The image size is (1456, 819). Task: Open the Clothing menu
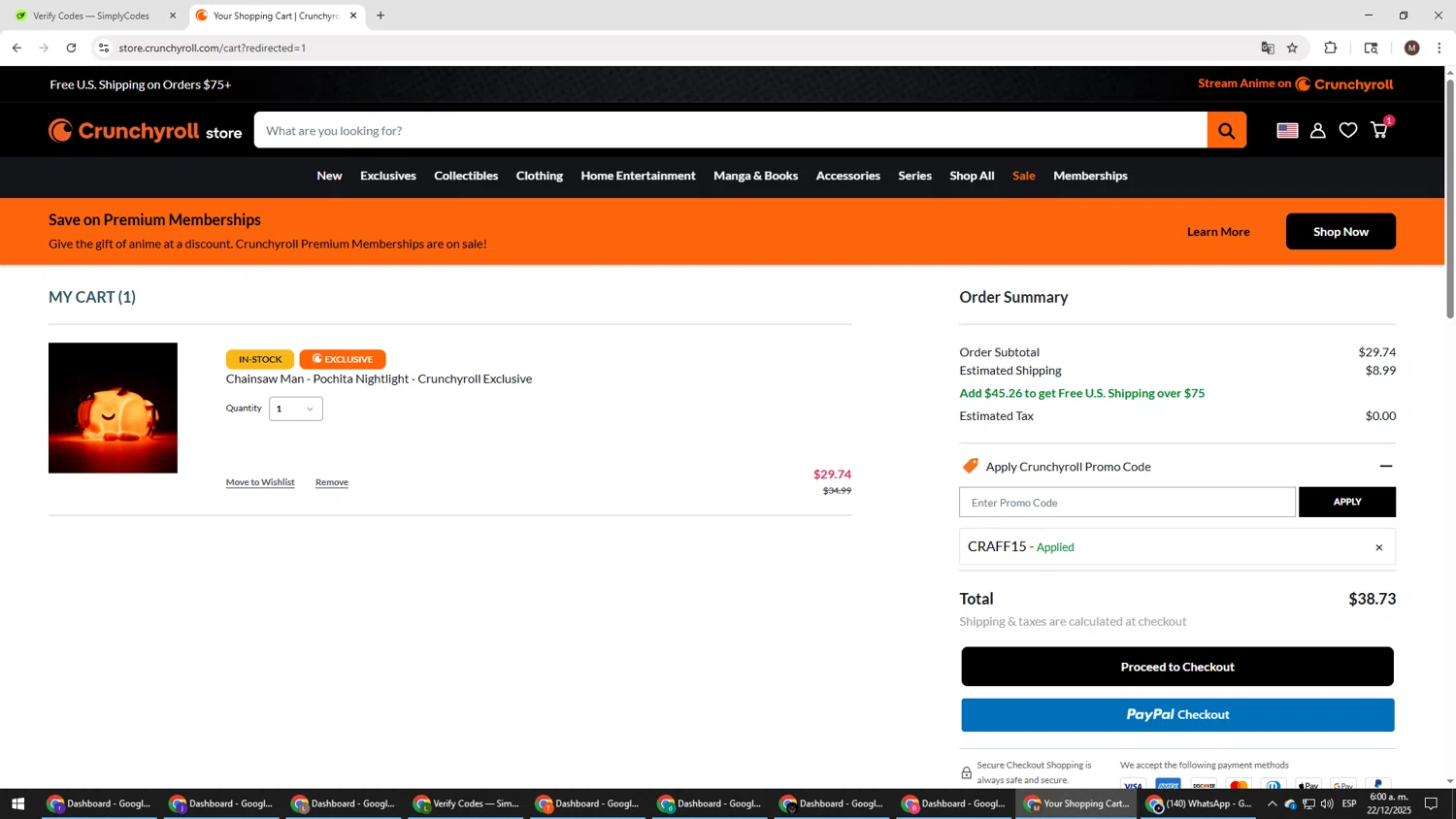pyautogui.click(x=540, y=176)
